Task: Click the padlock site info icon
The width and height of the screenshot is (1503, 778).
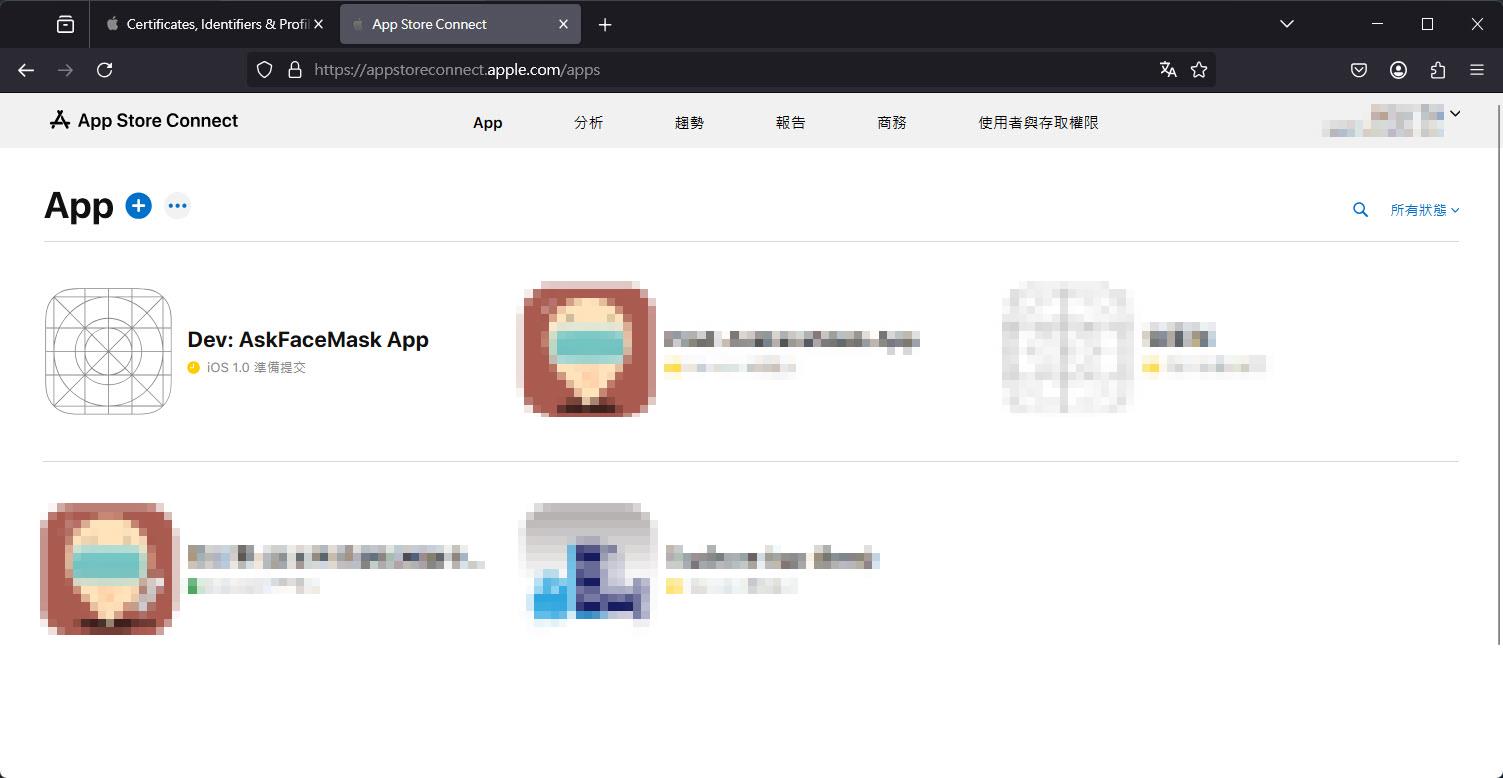Action: click(x=294, y=70)
